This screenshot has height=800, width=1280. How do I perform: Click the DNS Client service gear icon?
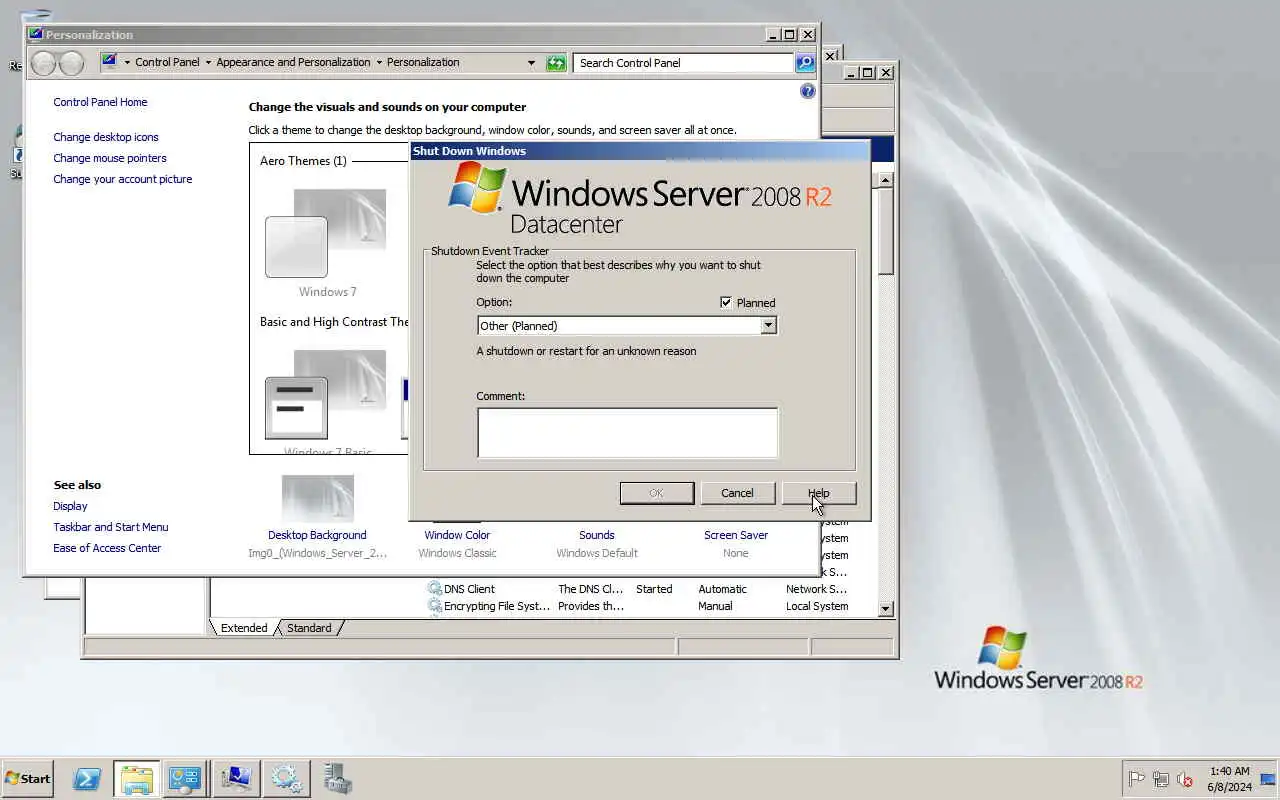tap(435, 589)
